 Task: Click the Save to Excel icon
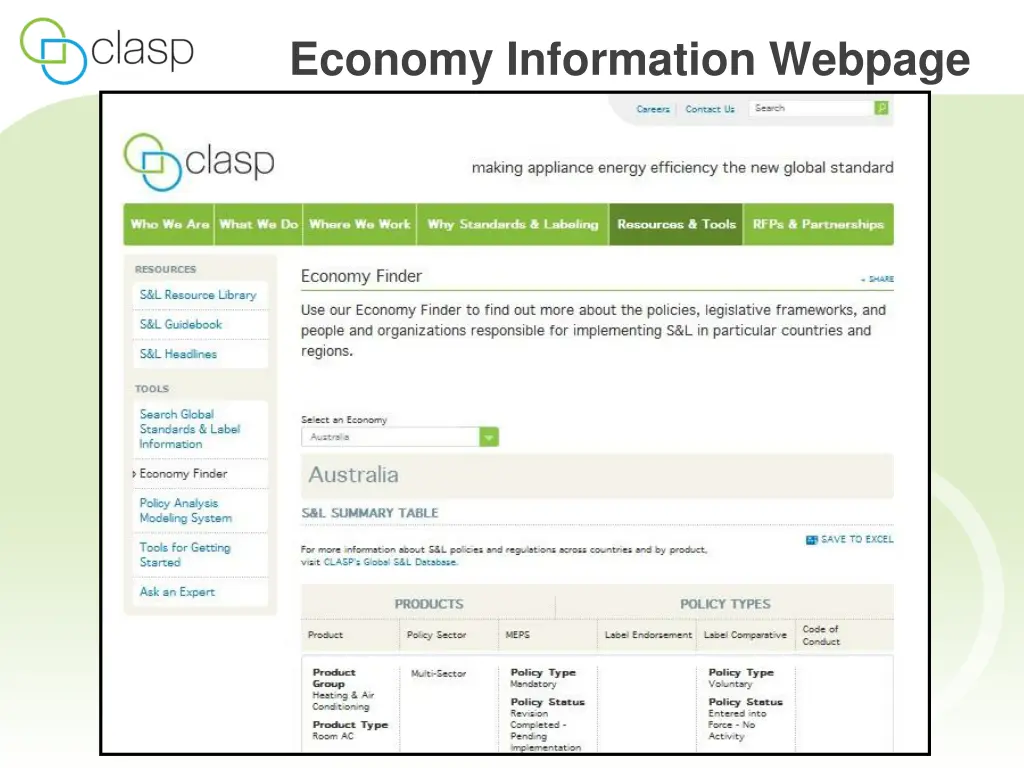812,539
